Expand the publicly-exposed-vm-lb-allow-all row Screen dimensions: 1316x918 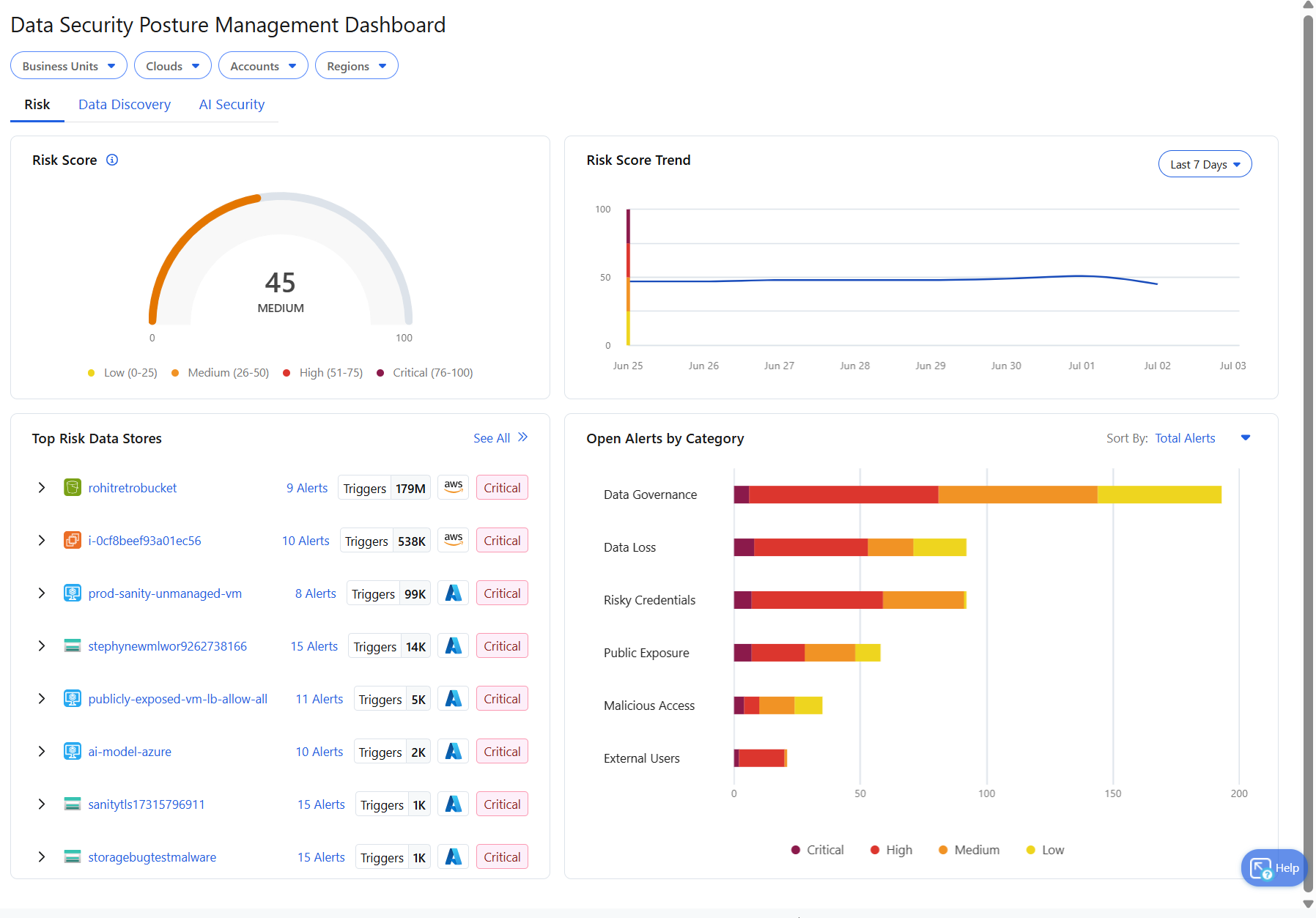pos(42,699)
